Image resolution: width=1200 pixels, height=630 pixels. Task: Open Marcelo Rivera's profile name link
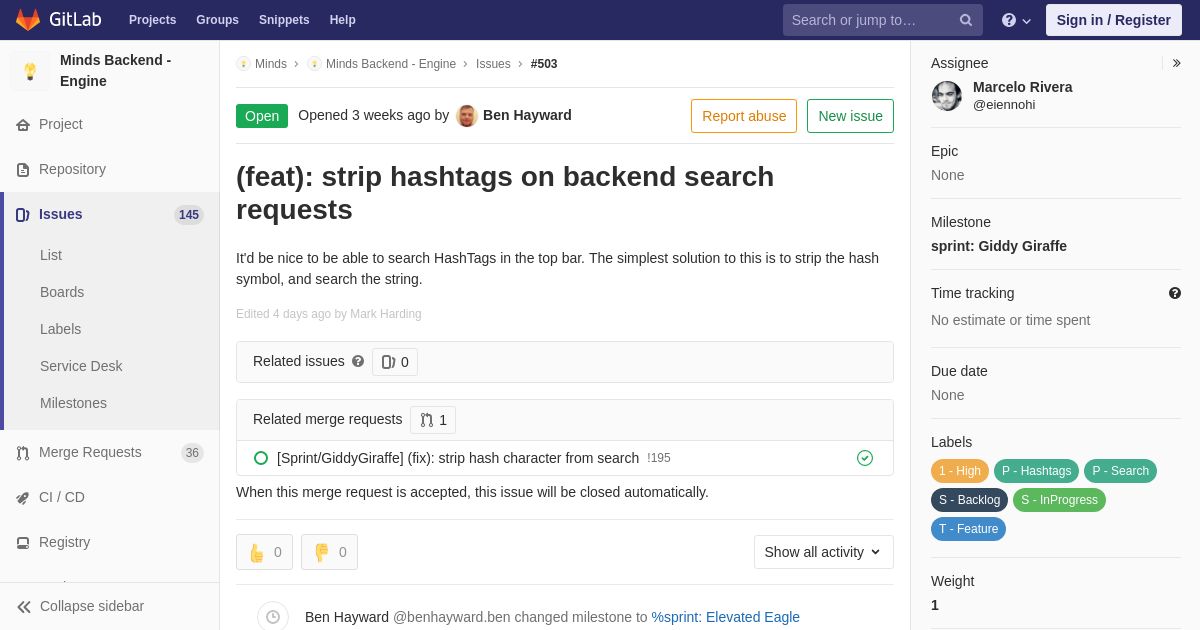click(1022, 87)
